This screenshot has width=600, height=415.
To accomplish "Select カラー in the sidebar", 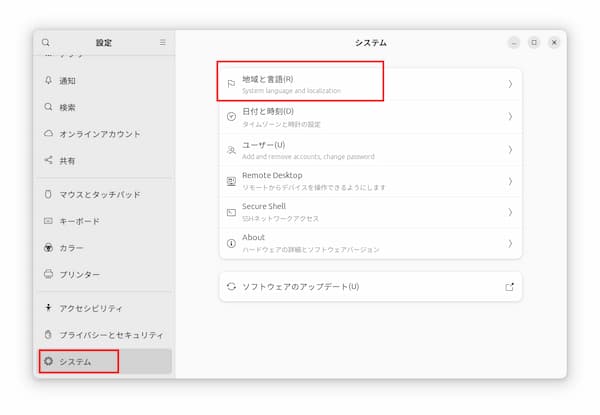I will [105, 248].
